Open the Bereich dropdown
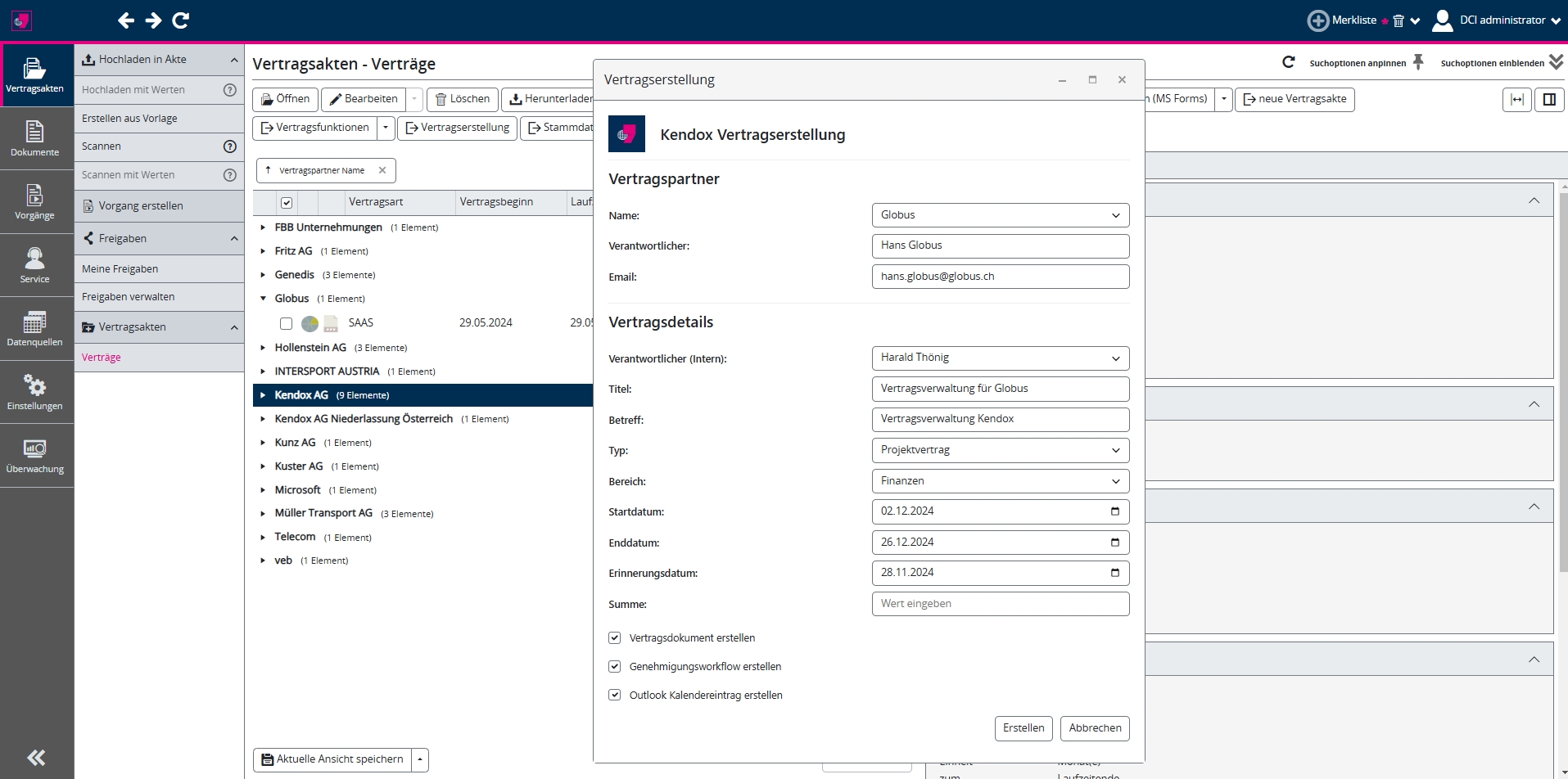The image size is (1568, 779). (1001, 481)
